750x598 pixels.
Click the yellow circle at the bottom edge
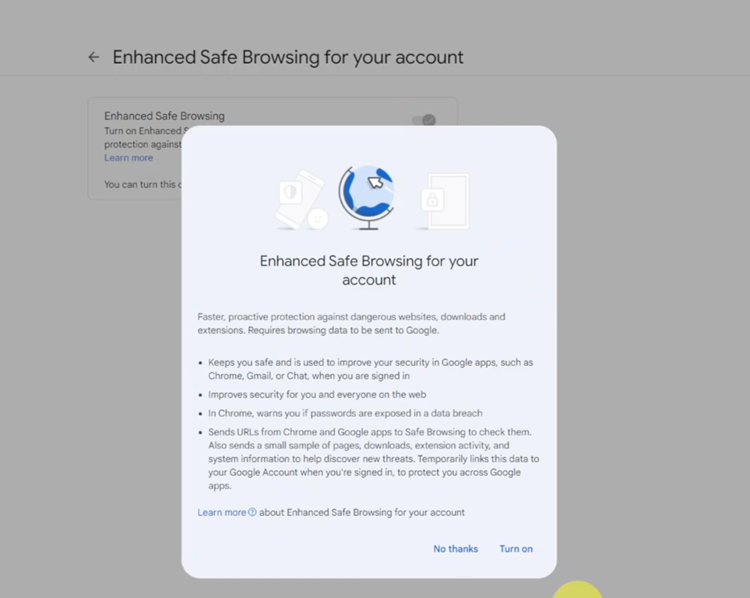coord(577,589)
